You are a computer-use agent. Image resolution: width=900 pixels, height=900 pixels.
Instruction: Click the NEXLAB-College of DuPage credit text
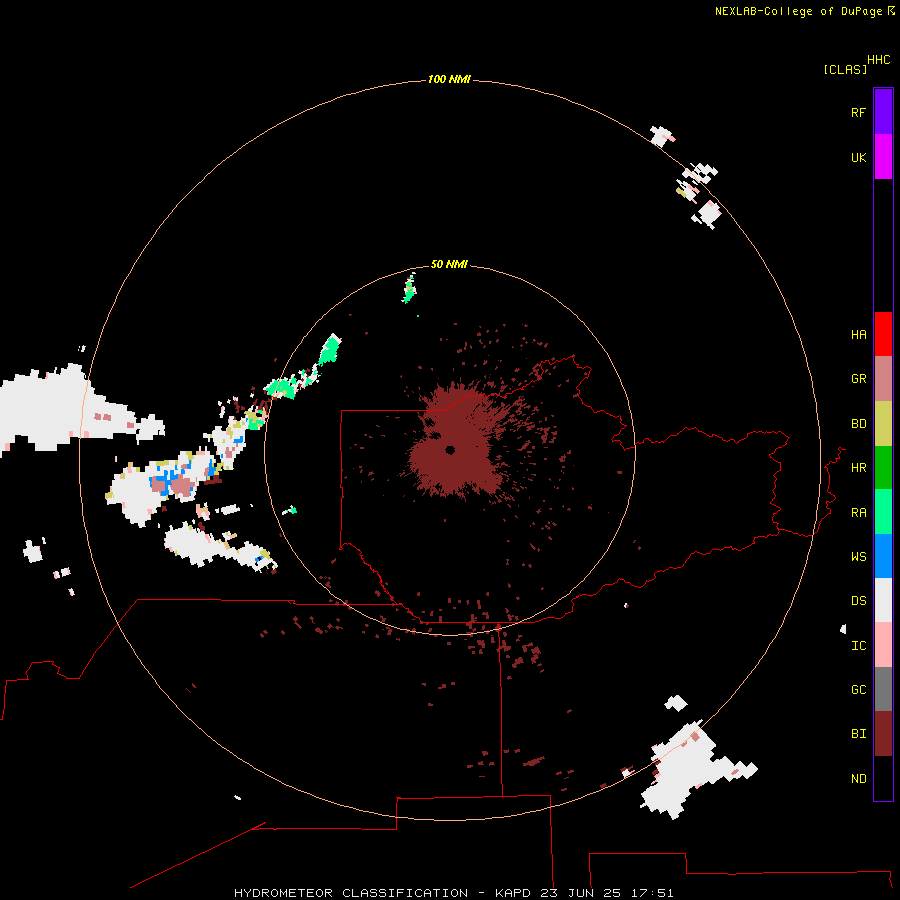pyautogui.click(x=798, y=11)
